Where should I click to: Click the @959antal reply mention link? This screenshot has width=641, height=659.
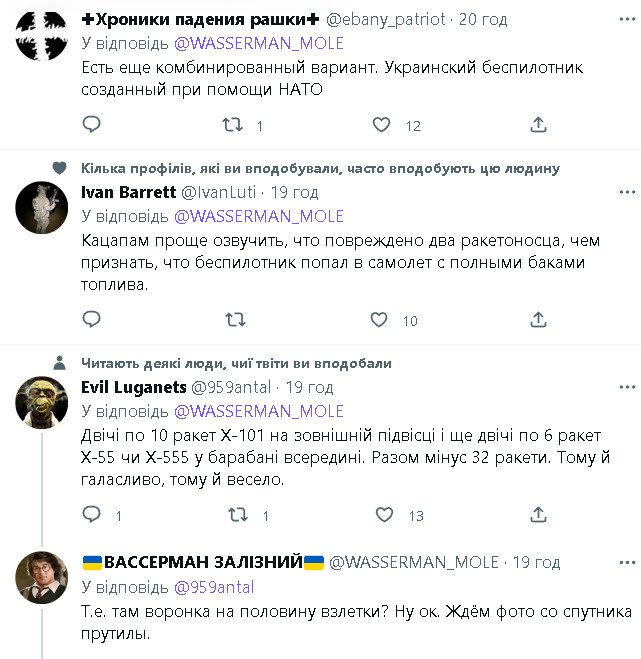[x=217, y=586]
